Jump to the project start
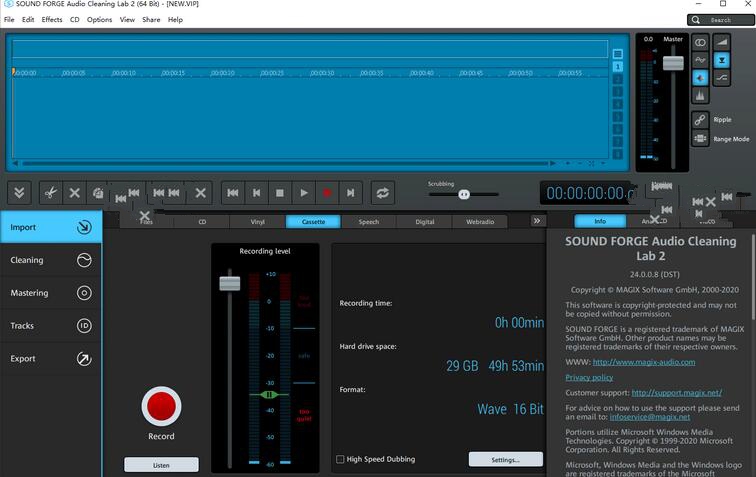Viewport: 756px width, 477px height. 232,193
